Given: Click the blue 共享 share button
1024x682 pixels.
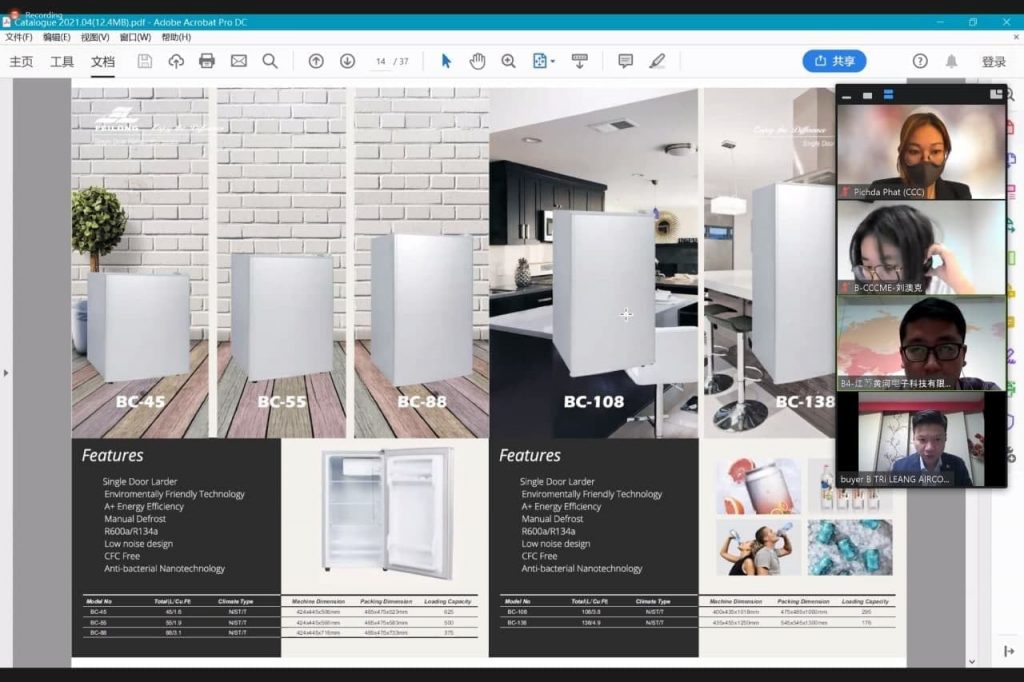Looking at the screenshot, I should pyautogui.click(x=834, y=61).
